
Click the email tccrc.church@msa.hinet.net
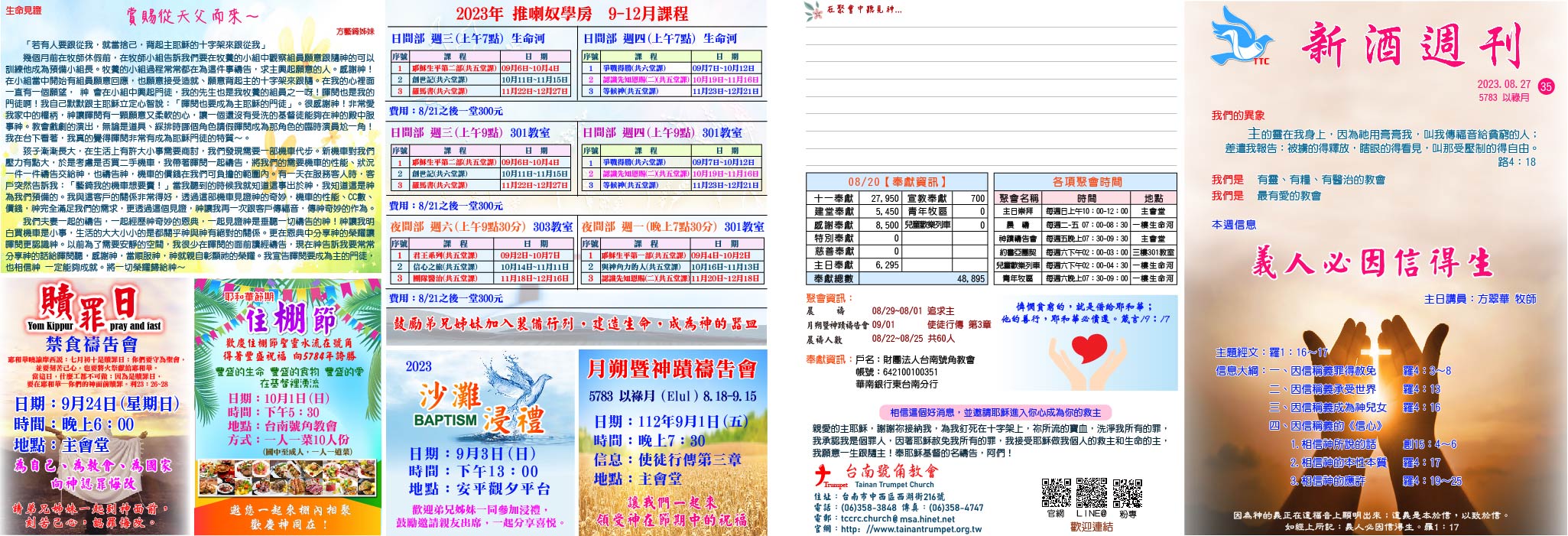(898, 518)
